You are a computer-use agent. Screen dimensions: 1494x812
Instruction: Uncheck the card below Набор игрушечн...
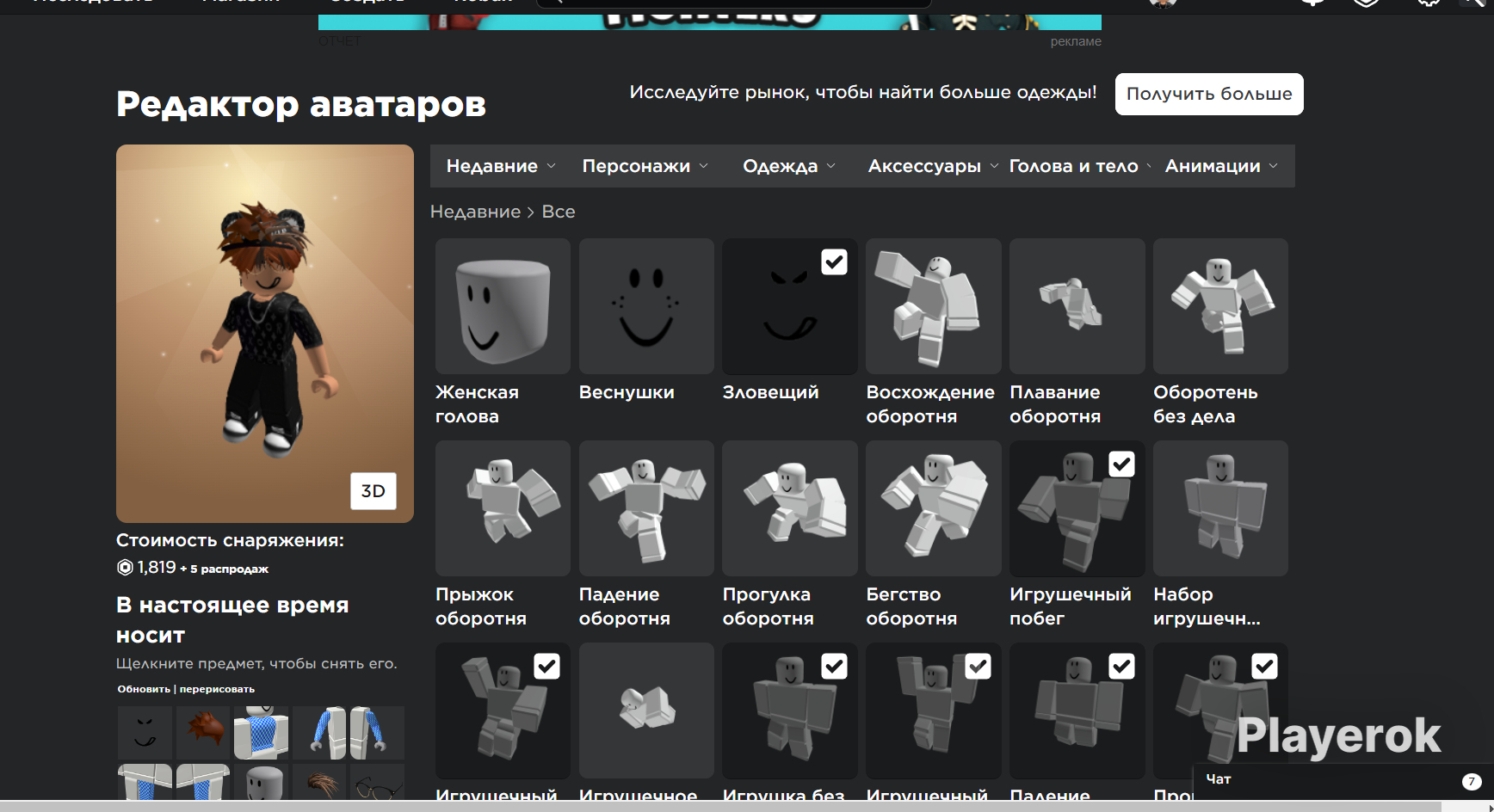pos(1264,666)
